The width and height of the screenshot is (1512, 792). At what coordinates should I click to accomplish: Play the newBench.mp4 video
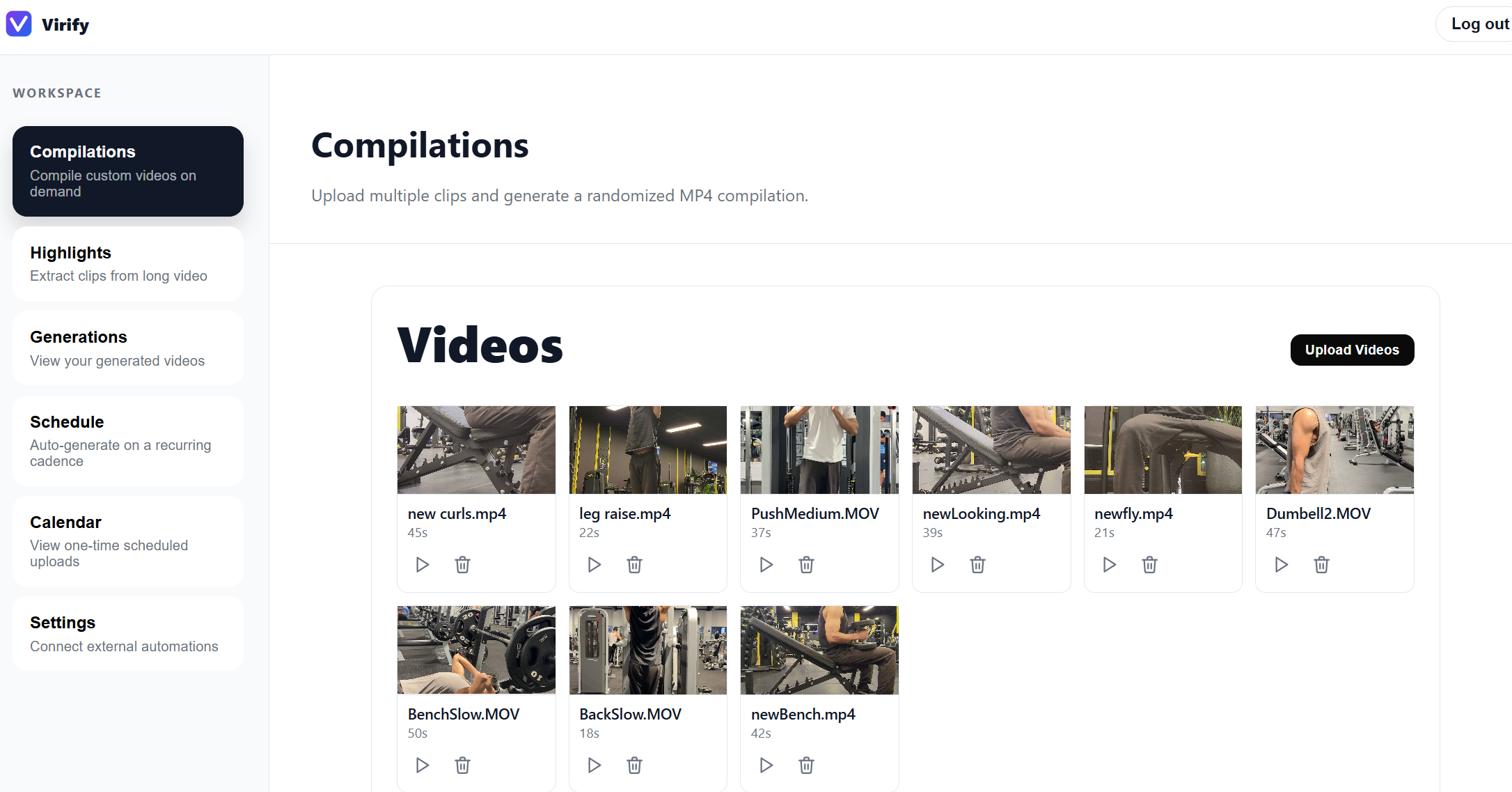pyautogui.click(x=765, y=765)
